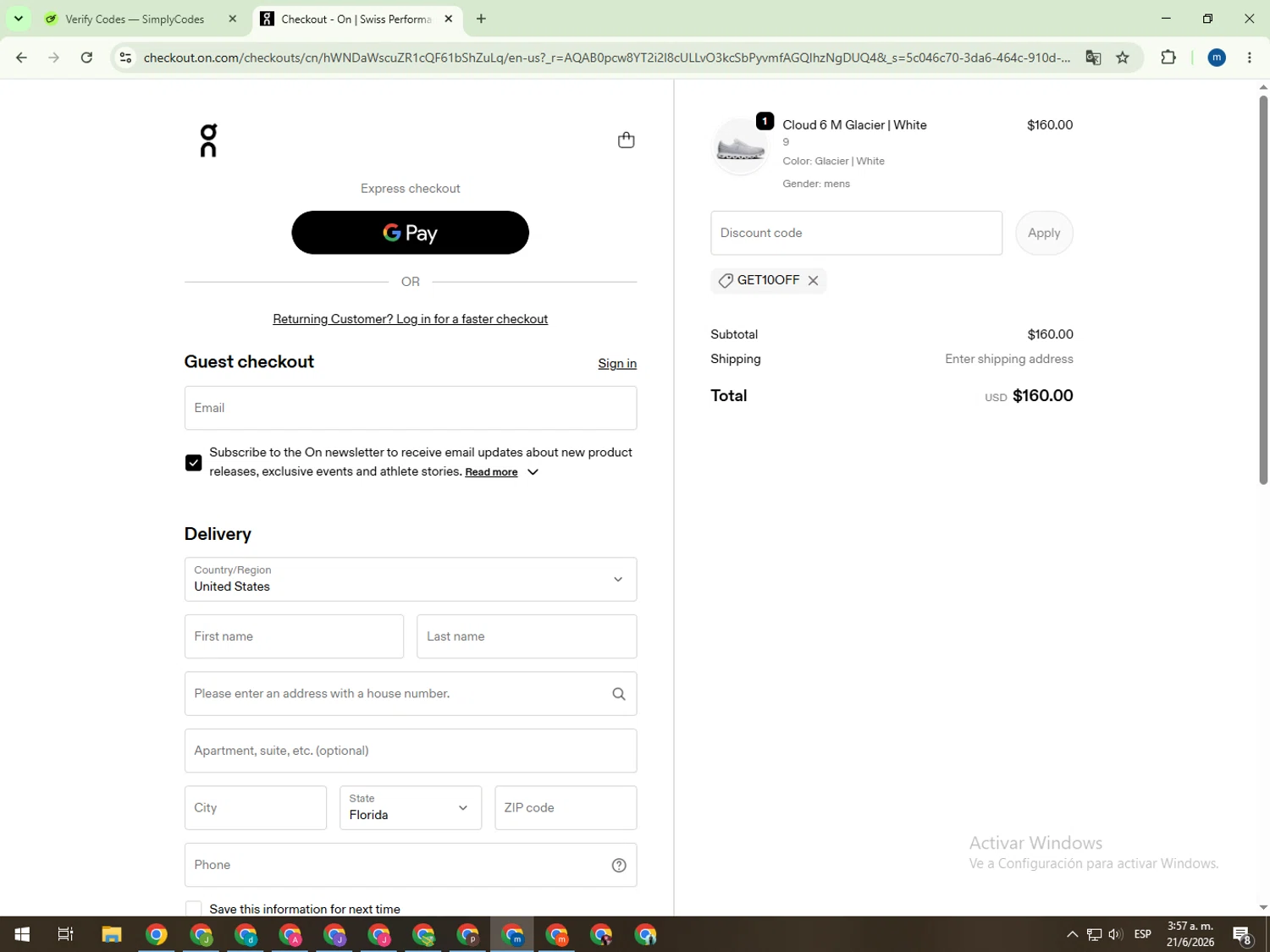Click the phone field help question icon
Viewport: 1270px width, 952px height.
pos(619,865)
